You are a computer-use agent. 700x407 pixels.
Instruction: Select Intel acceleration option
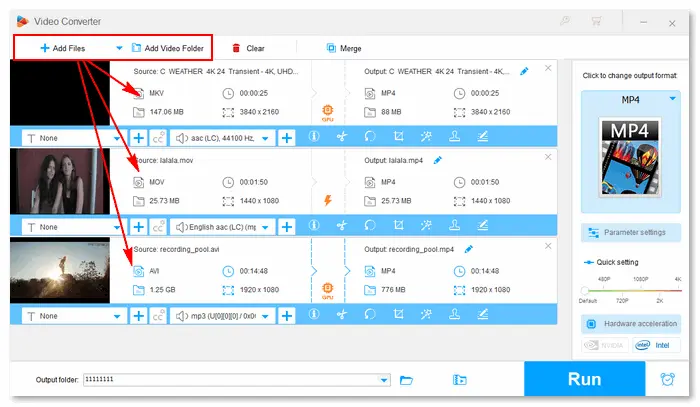click(x=656, y=345)
